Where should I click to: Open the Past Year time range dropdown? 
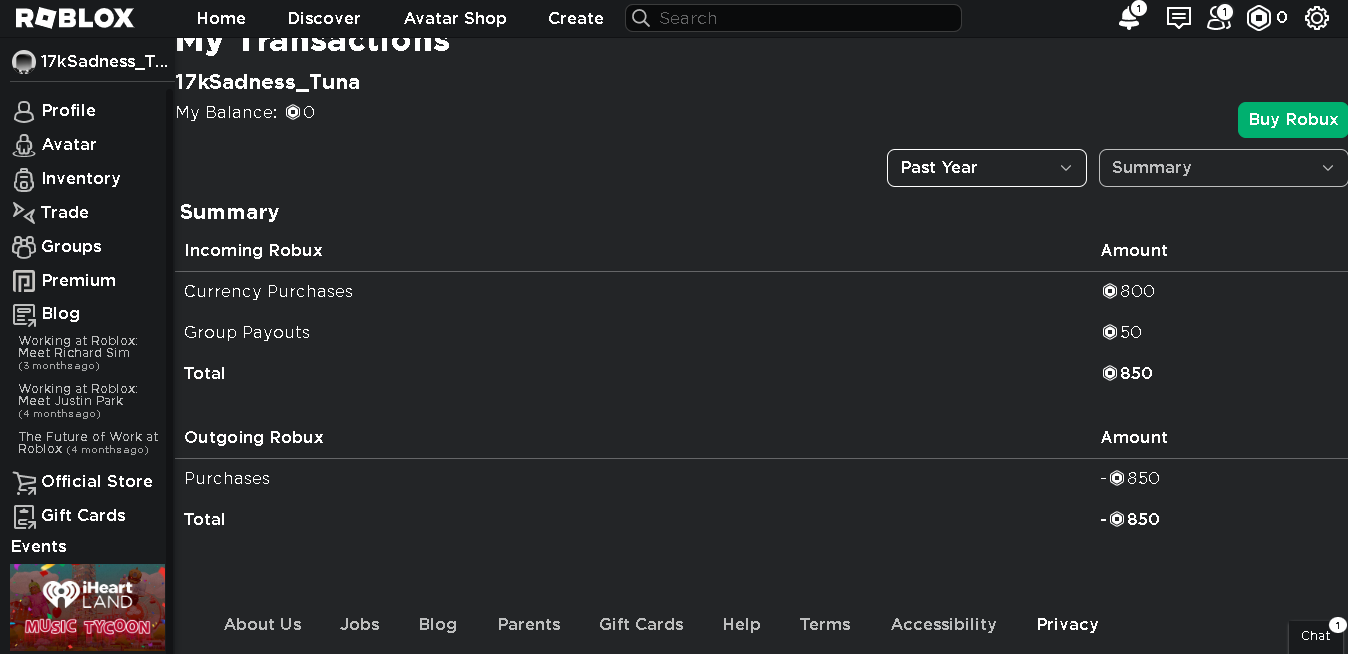(986, 168)
